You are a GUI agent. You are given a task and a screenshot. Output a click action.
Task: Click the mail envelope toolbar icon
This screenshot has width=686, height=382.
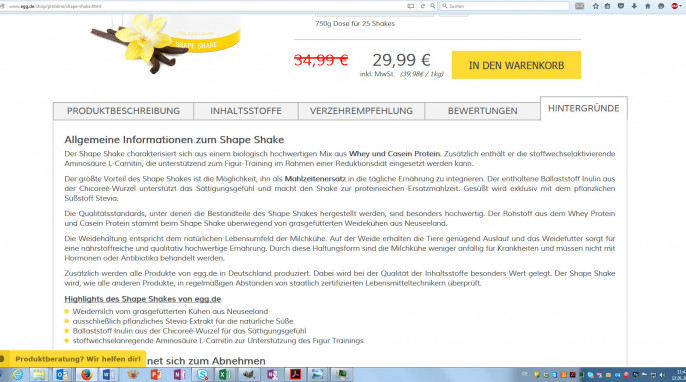point(580,6)
